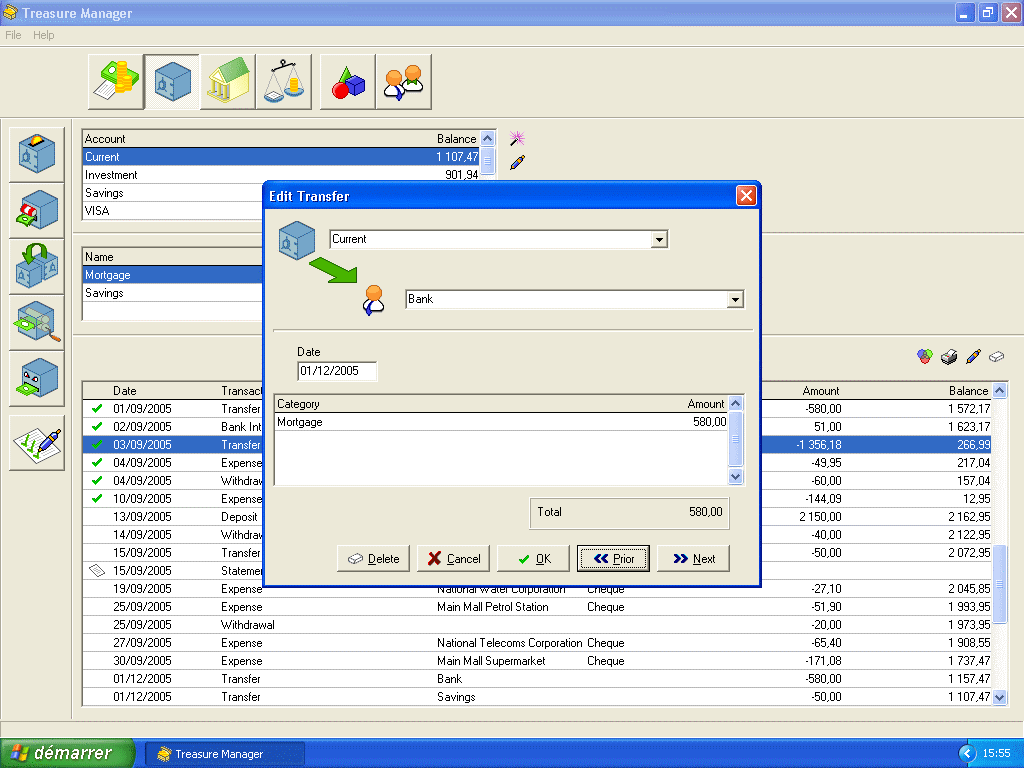Screen dimensions: 1024x768
Task: Click the safe icon in Edit Transfer dialog
Action: [x=296, y=240]
